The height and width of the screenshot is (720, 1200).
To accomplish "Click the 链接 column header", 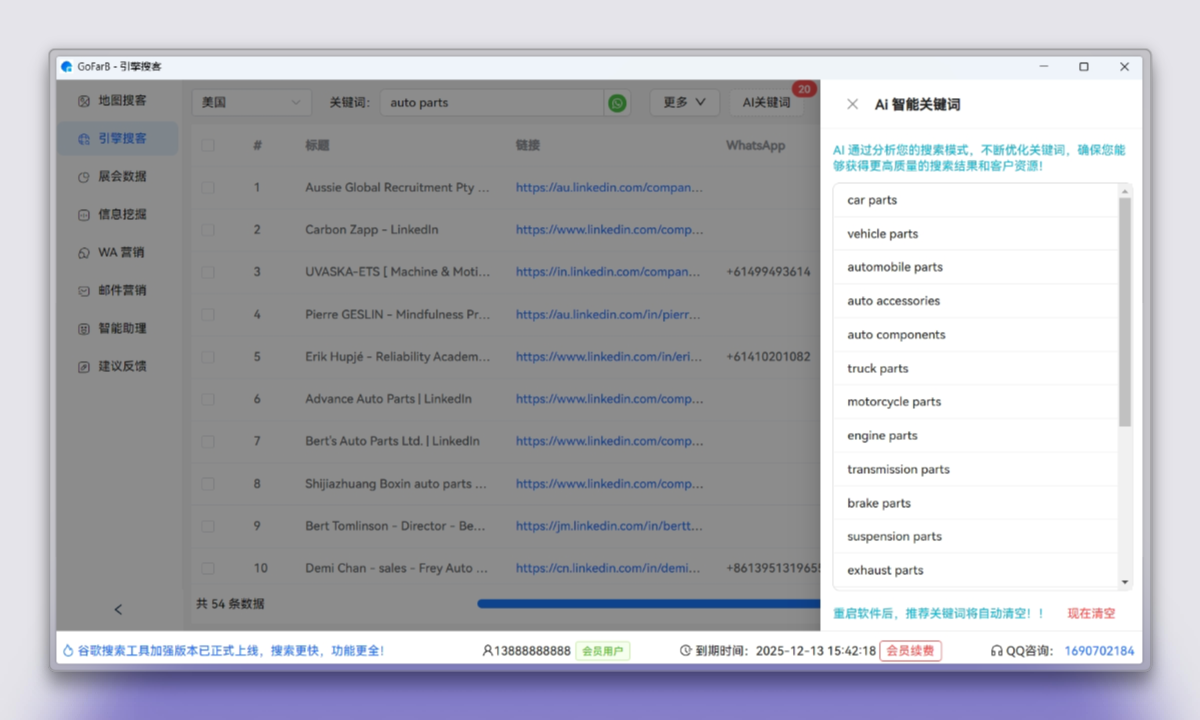I will (x=528, y=146).
